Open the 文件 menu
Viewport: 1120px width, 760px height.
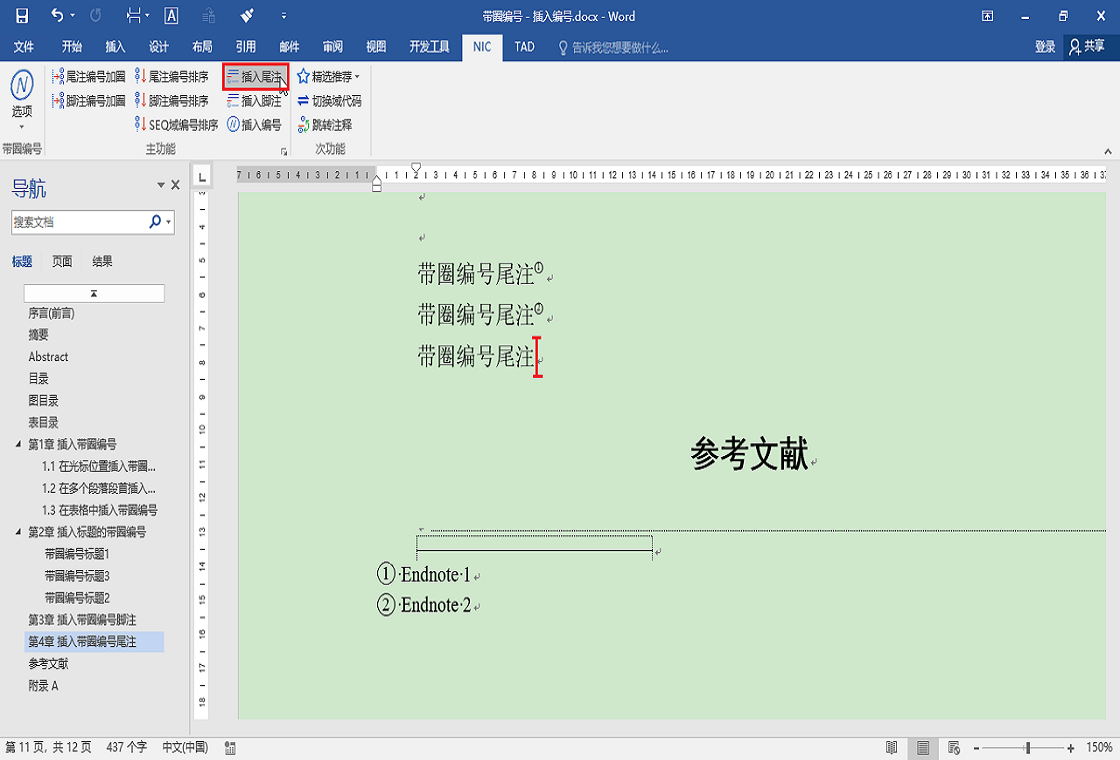click(x=24, y=47)
